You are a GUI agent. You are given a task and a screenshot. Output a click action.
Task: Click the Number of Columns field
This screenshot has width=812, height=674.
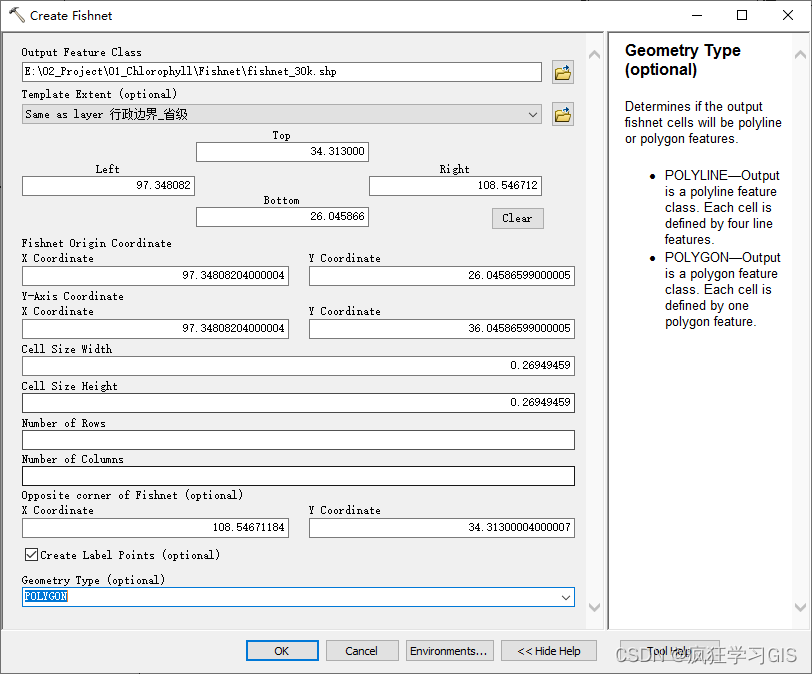coord(298,476)
